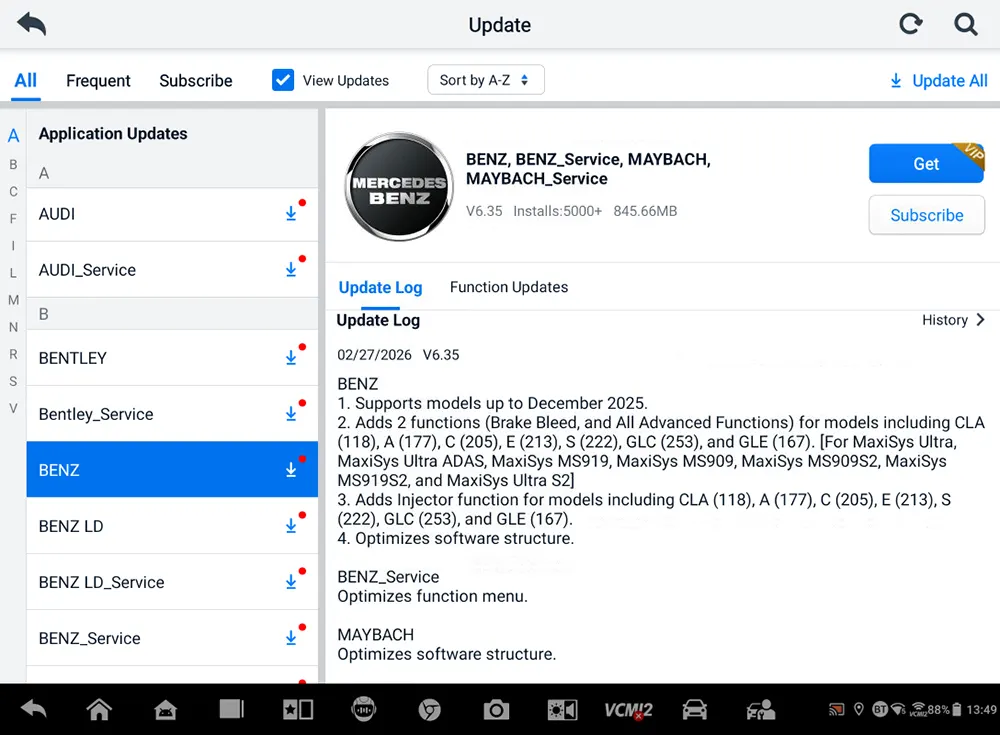Viewport: 1000px width, 735px height.
Task: Download the AUDI_Service update
Action: click(x=291, y=270)
